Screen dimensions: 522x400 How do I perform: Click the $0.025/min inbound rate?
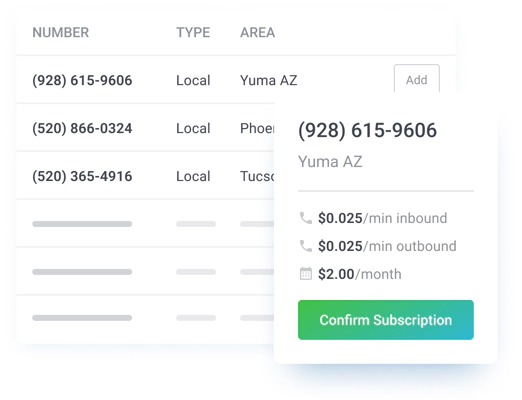tap(383, 218)
